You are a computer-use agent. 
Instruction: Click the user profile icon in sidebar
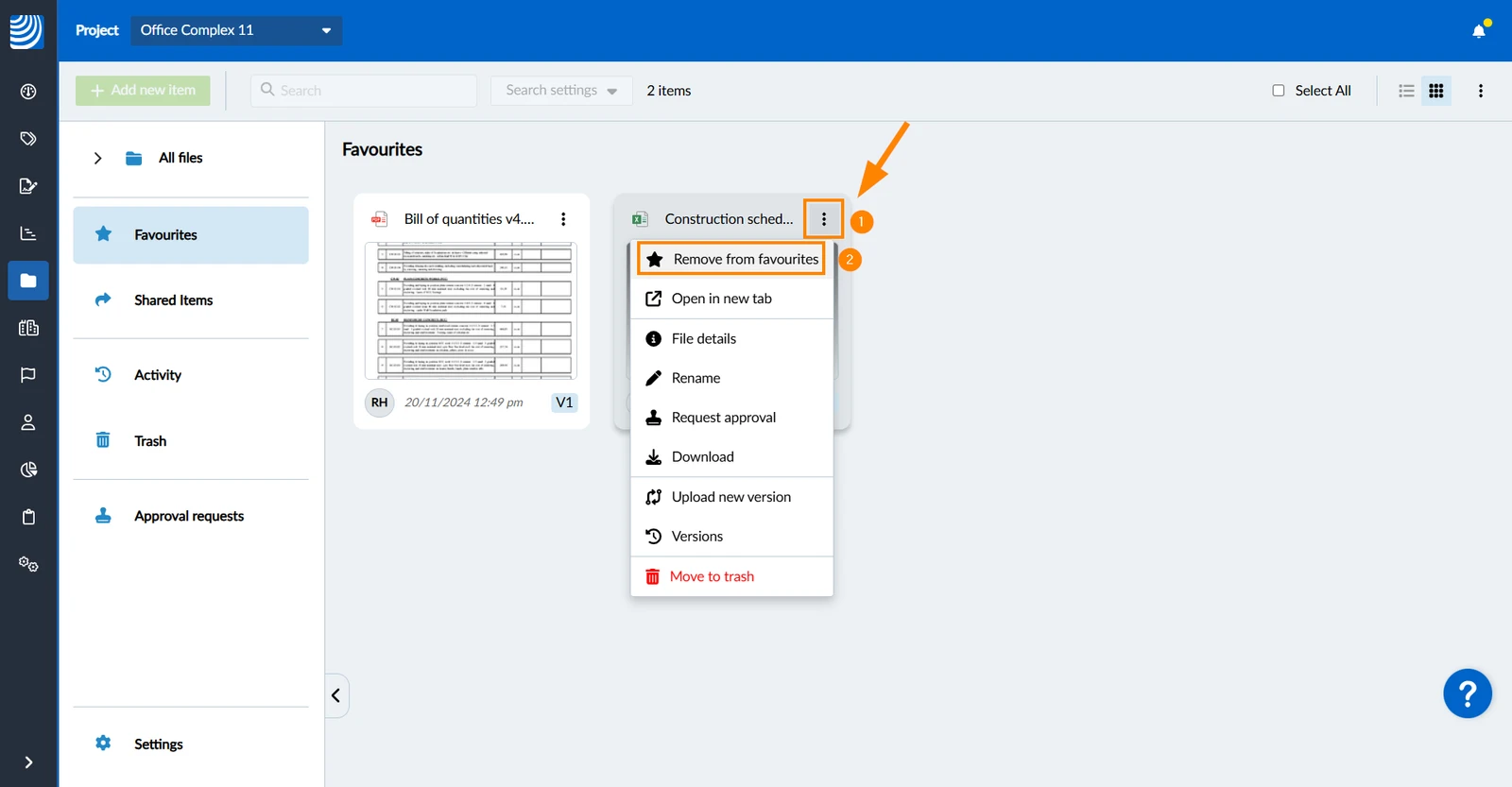tap(28, 422)
